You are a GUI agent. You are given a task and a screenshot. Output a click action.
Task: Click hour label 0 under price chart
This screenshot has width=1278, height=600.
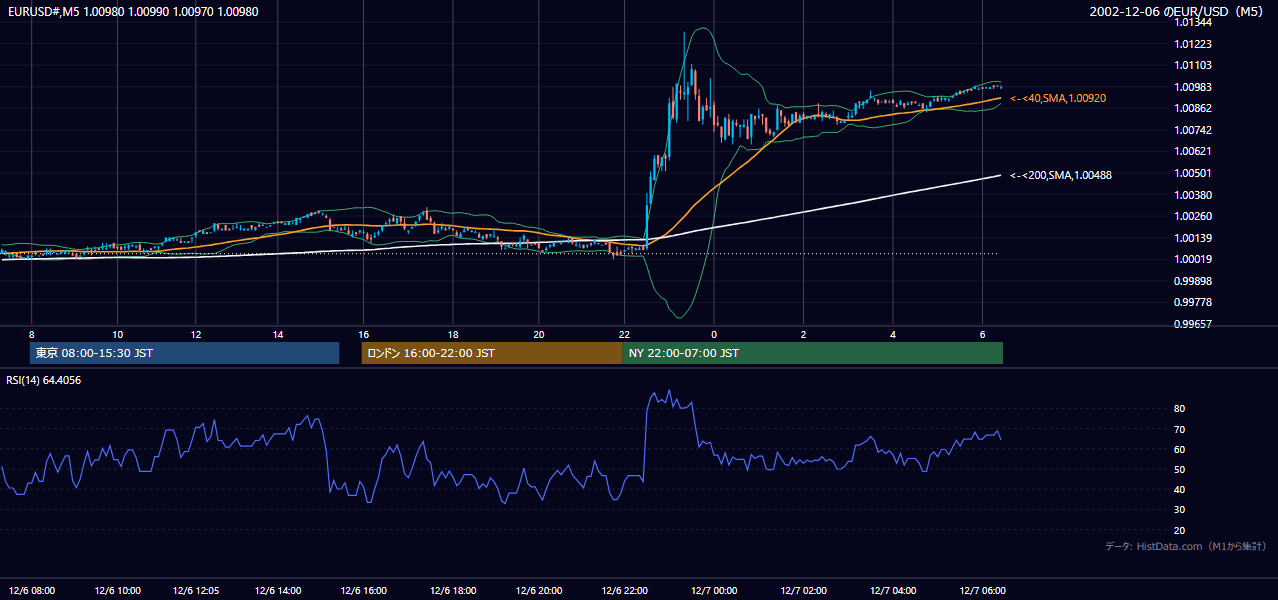pyautogui.click(x=714, y=334)
